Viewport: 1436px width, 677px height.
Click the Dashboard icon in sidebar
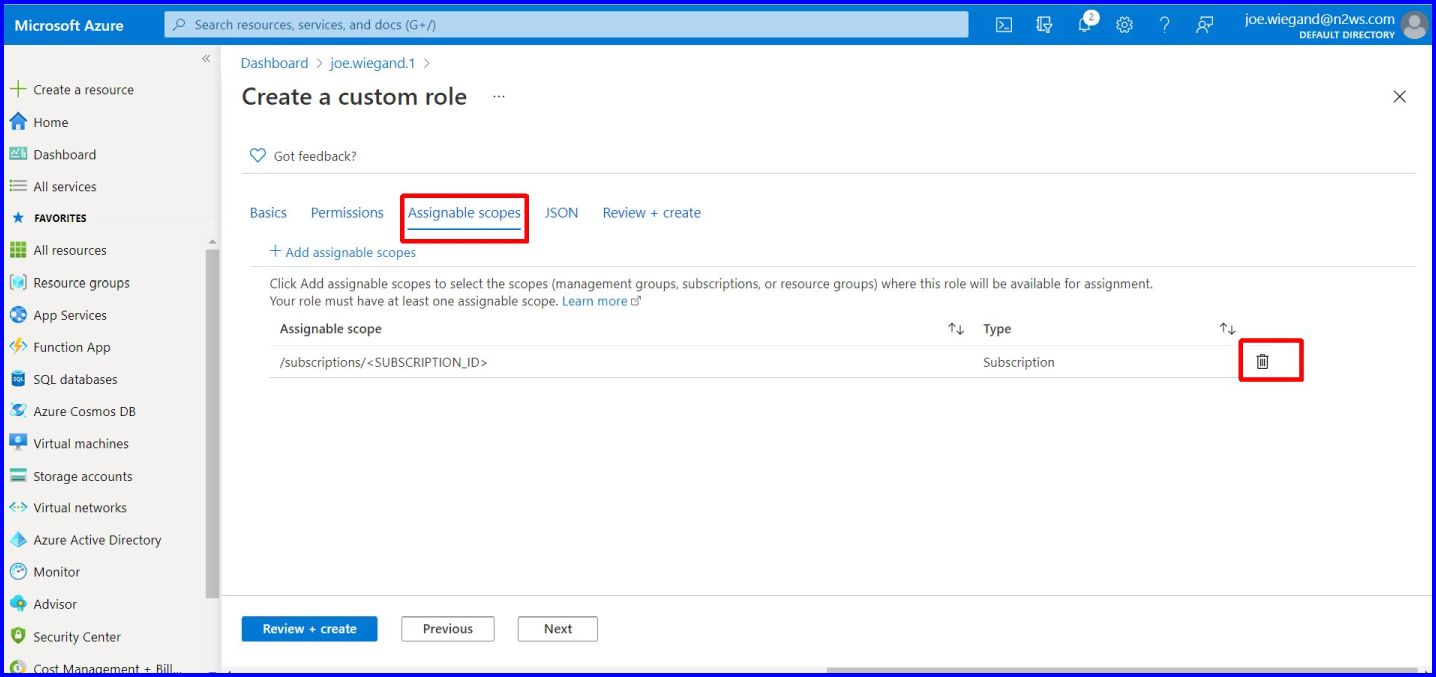(18, 154)
